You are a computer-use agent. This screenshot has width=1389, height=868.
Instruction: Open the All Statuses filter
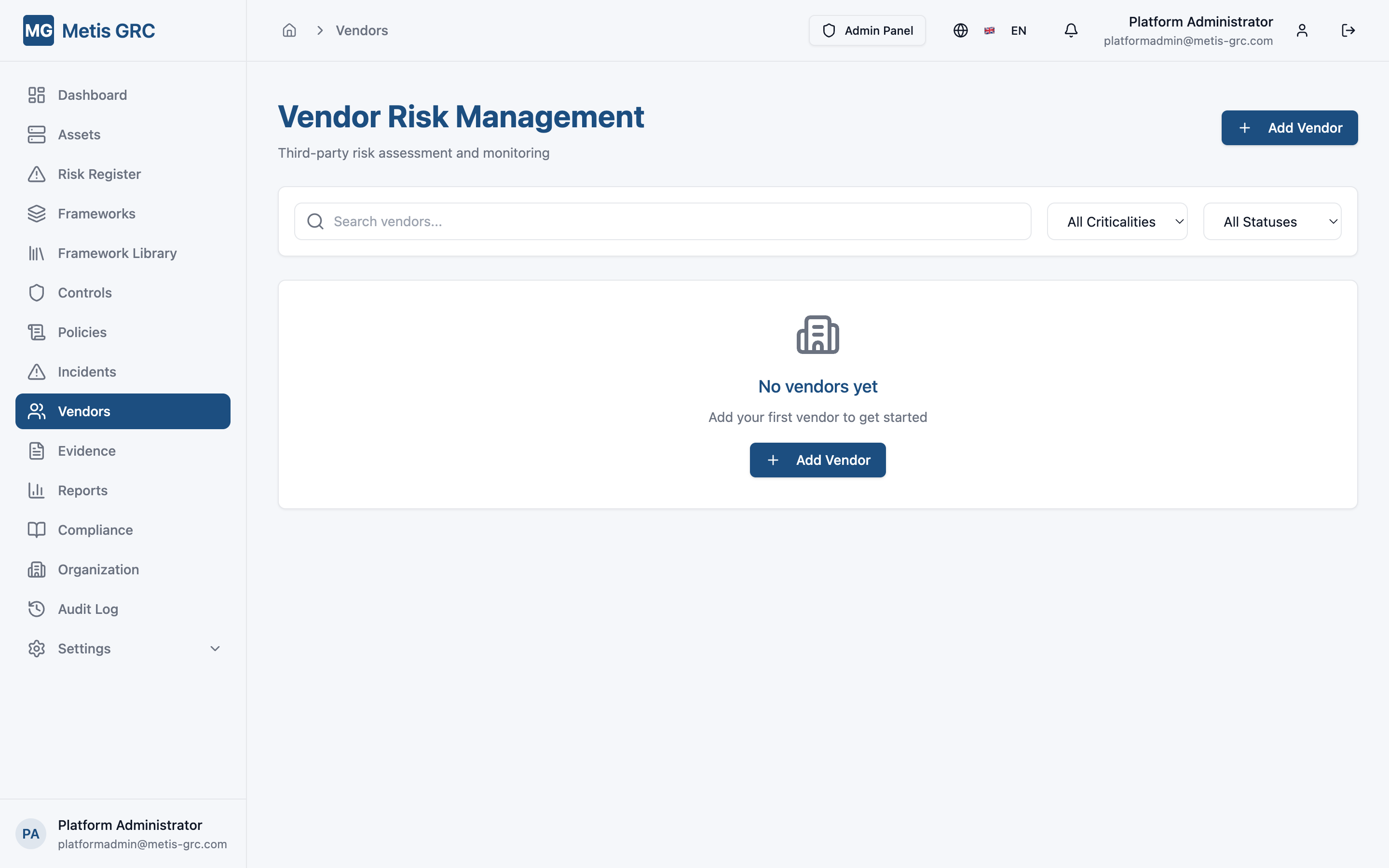pyautogui.click(x=1272, y=221)
